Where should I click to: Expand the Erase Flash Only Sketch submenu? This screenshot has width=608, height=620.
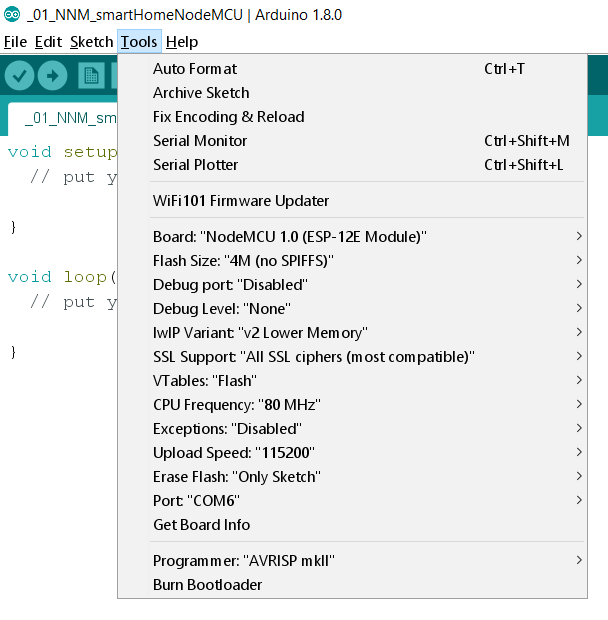tap(352, 477)
